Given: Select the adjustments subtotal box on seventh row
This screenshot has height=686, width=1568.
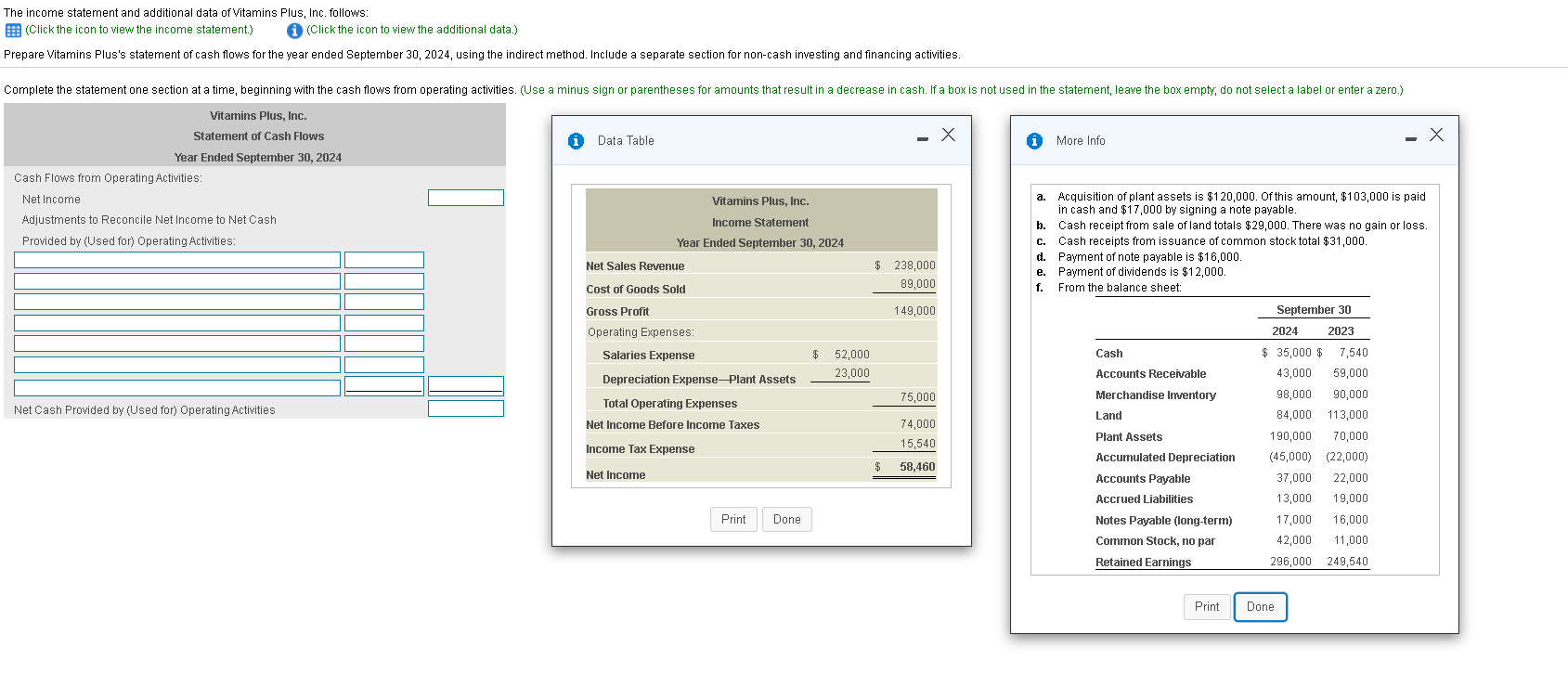Looking at the screenshot, I should pos(466,386).
